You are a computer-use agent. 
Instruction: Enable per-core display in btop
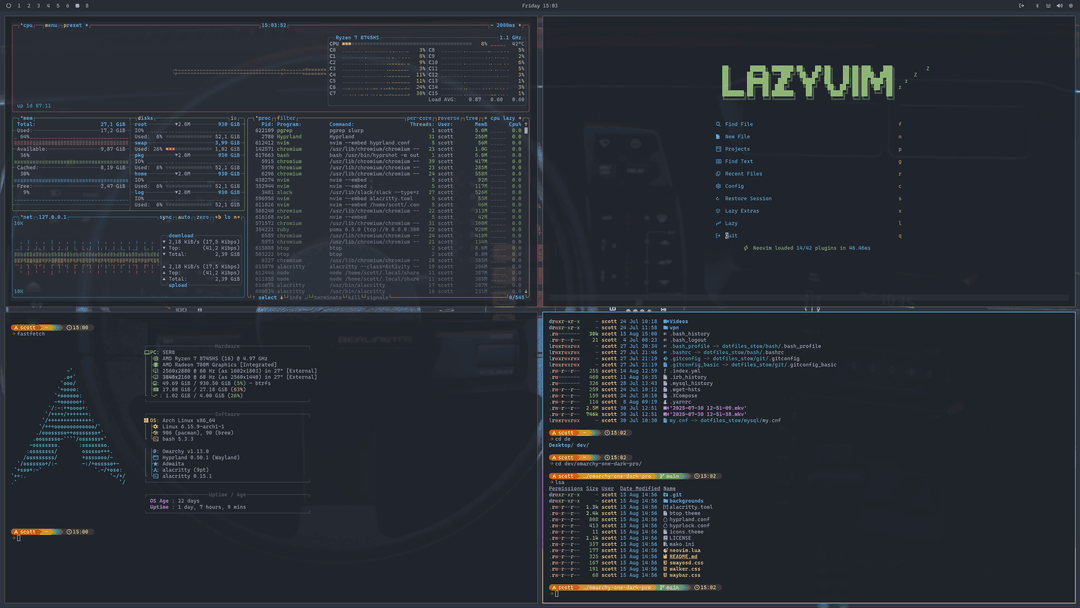(419, 118)
